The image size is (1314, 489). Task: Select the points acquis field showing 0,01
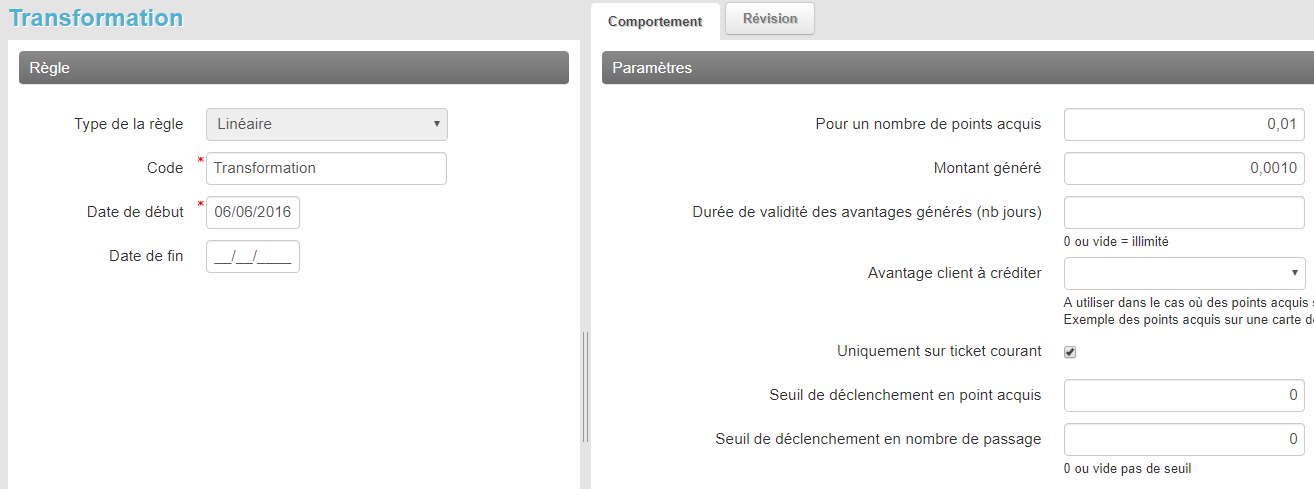point(1184,124)
